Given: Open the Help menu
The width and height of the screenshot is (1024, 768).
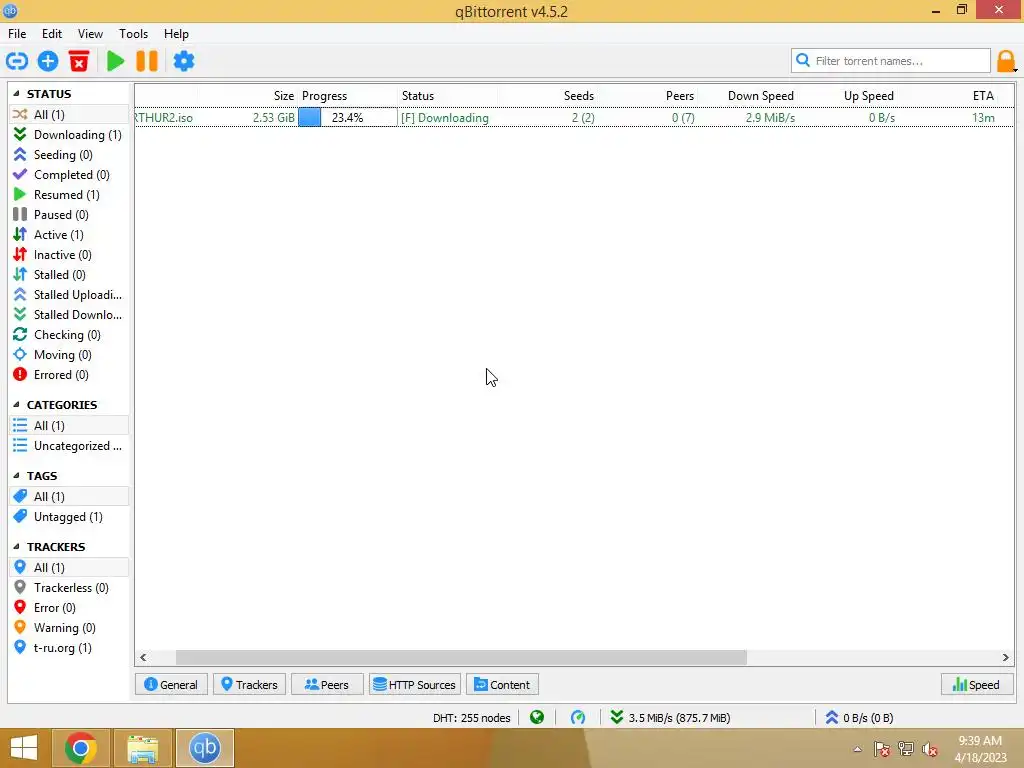Looking at the screenshot, I should pos(176,34).
